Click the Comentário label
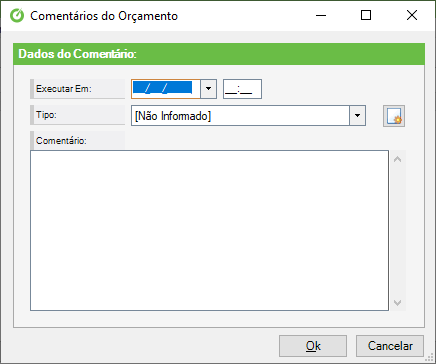Viewport: 436px width, 364px height. coord(61,141)
